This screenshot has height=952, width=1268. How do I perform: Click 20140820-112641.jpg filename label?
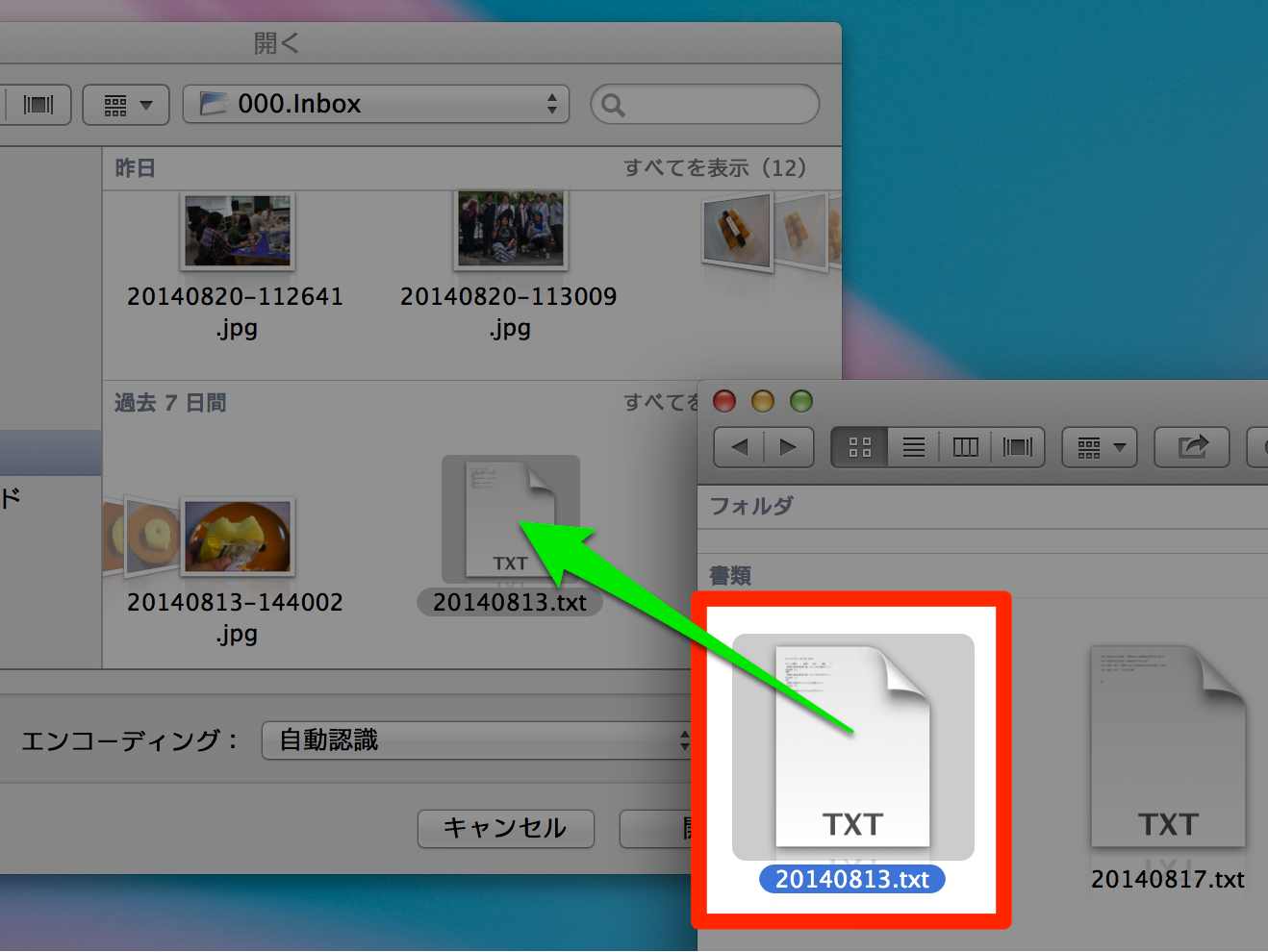(236, 312)
